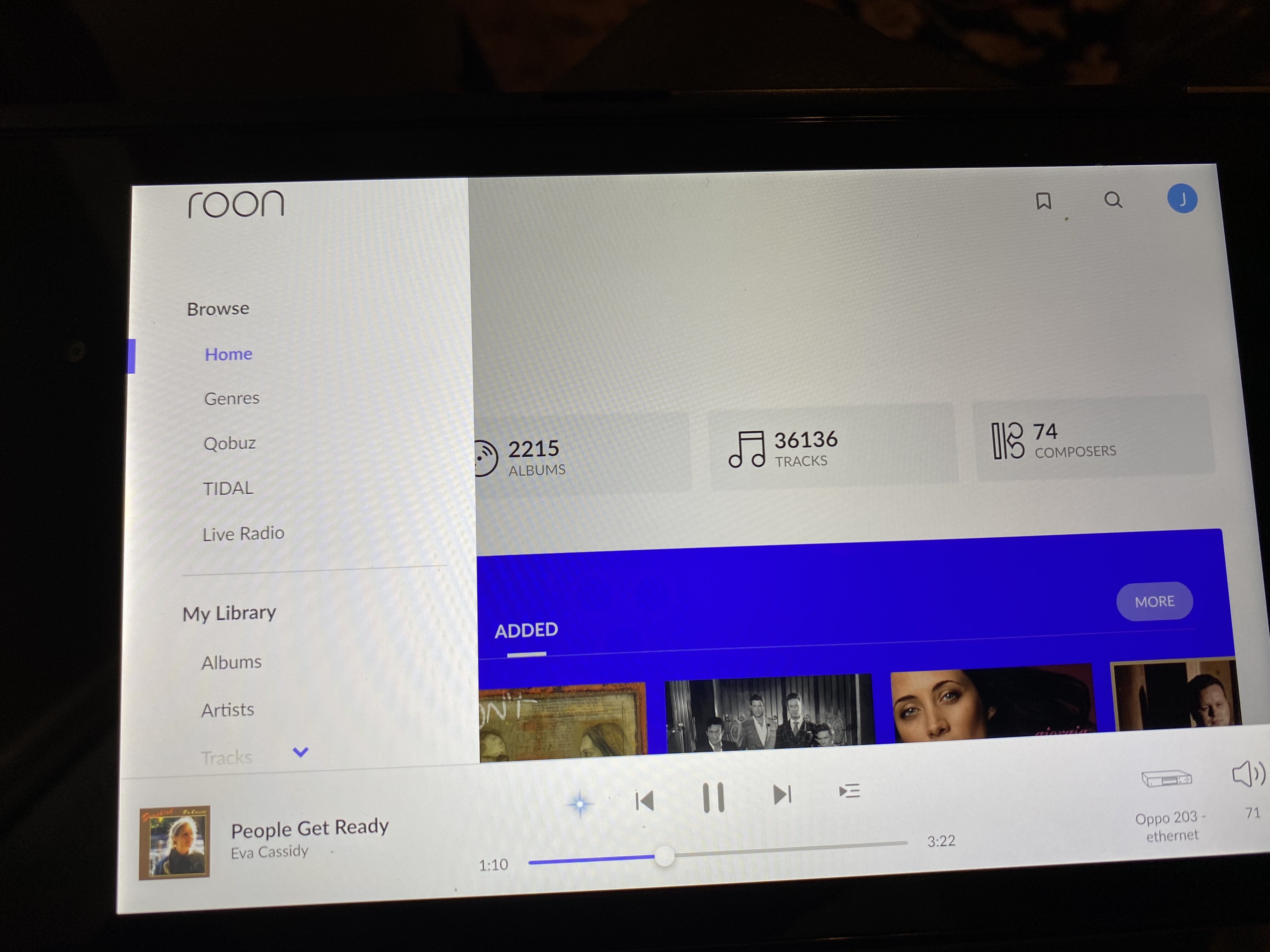Open Tracks under My Library
The height and width of the screenshot is (952, 1270).
coord(226,757)
